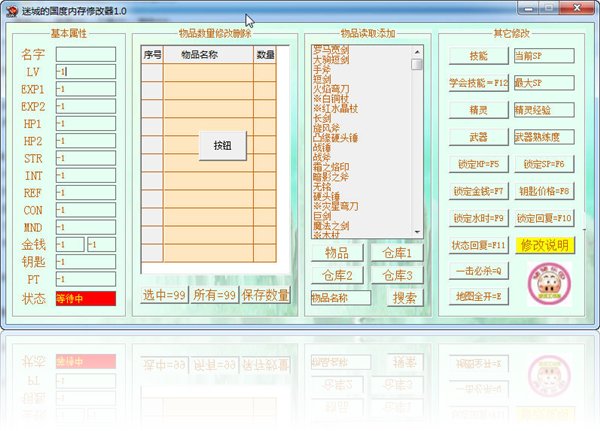The height and width of the screenshot is (431, 600).
Task: Click the MND value field
Action: tap(86, 227)
